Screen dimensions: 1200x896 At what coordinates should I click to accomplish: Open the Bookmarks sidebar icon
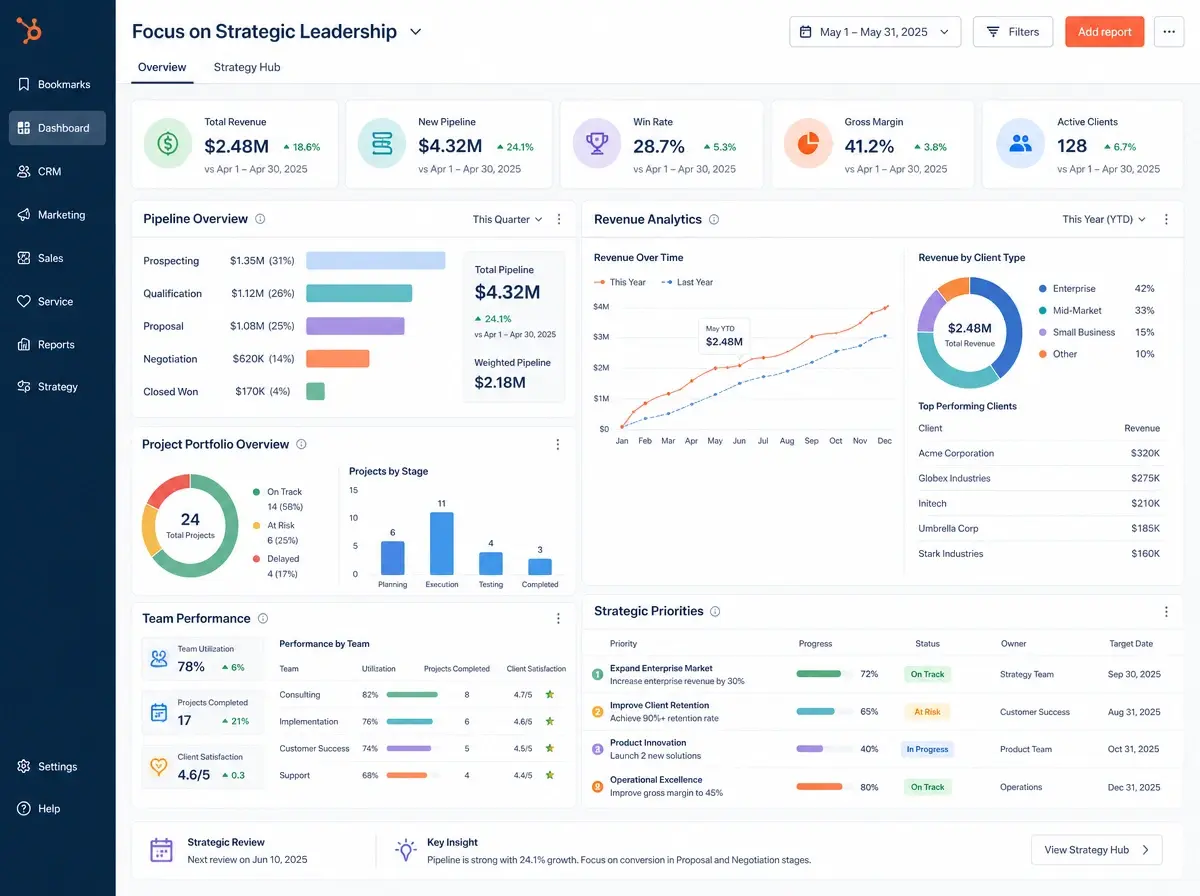click(24, 85)
